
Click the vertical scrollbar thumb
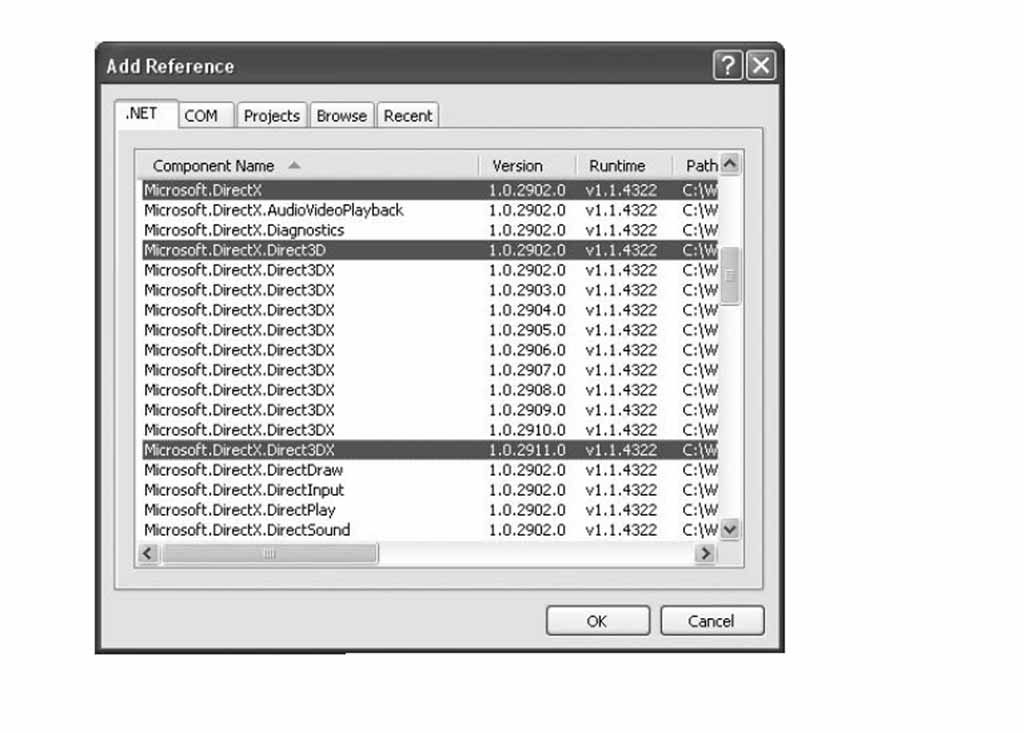(730, 276)
